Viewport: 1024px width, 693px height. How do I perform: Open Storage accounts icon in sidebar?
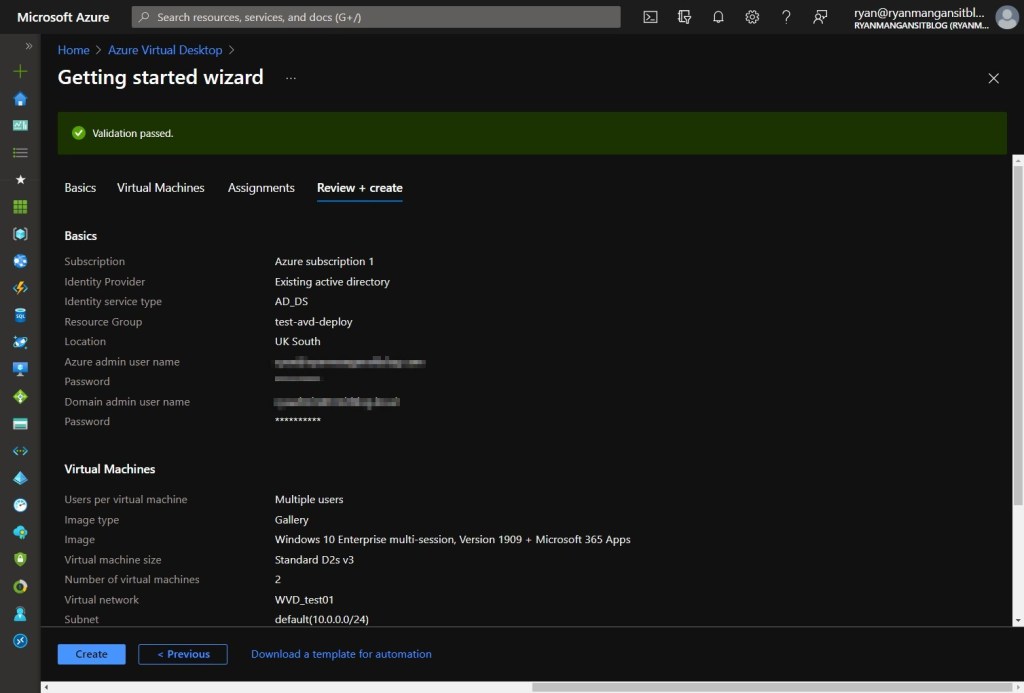coord(20,424)
